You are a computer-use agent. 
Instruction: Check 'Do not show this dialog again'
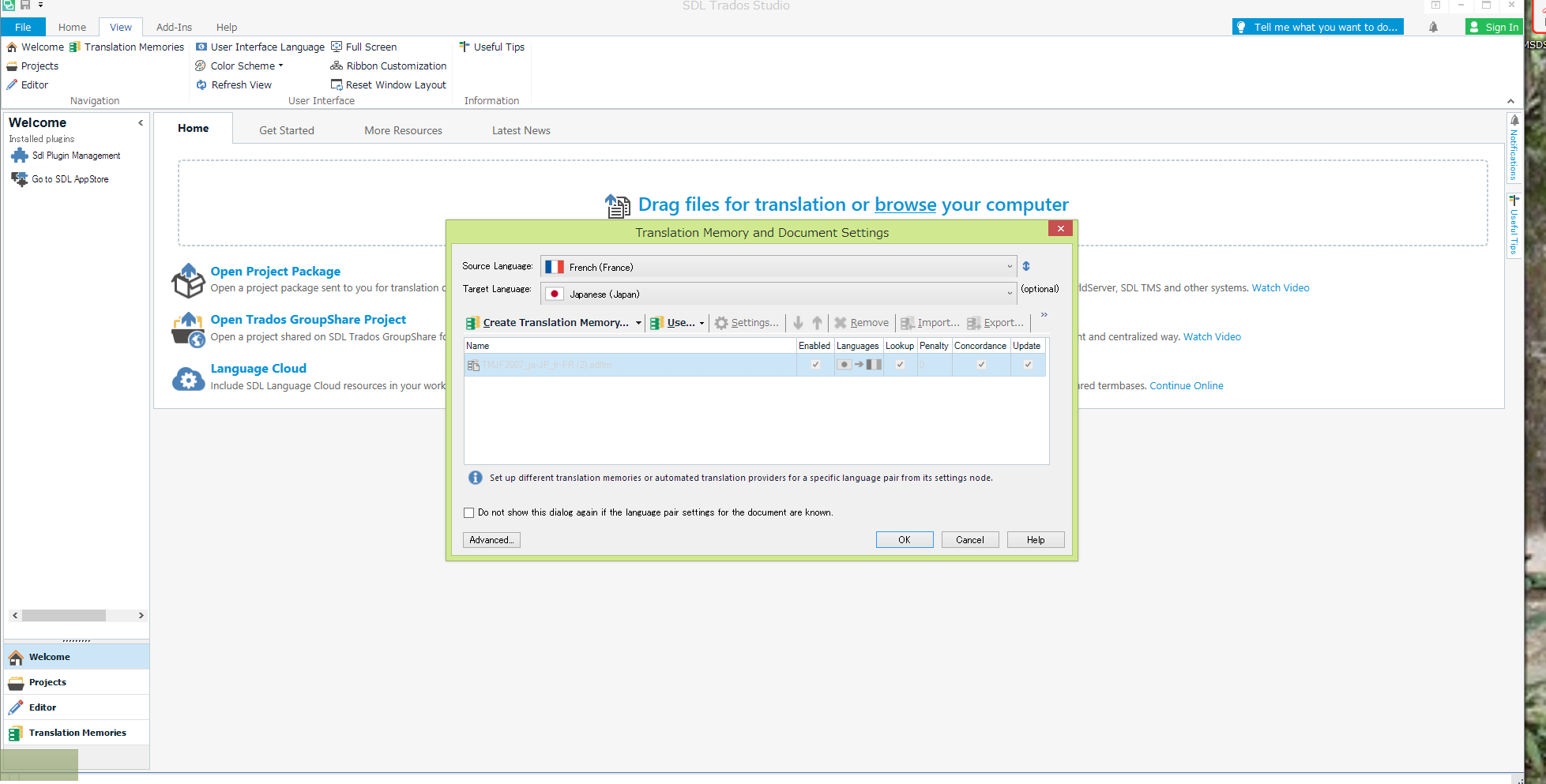pos(468,512)
